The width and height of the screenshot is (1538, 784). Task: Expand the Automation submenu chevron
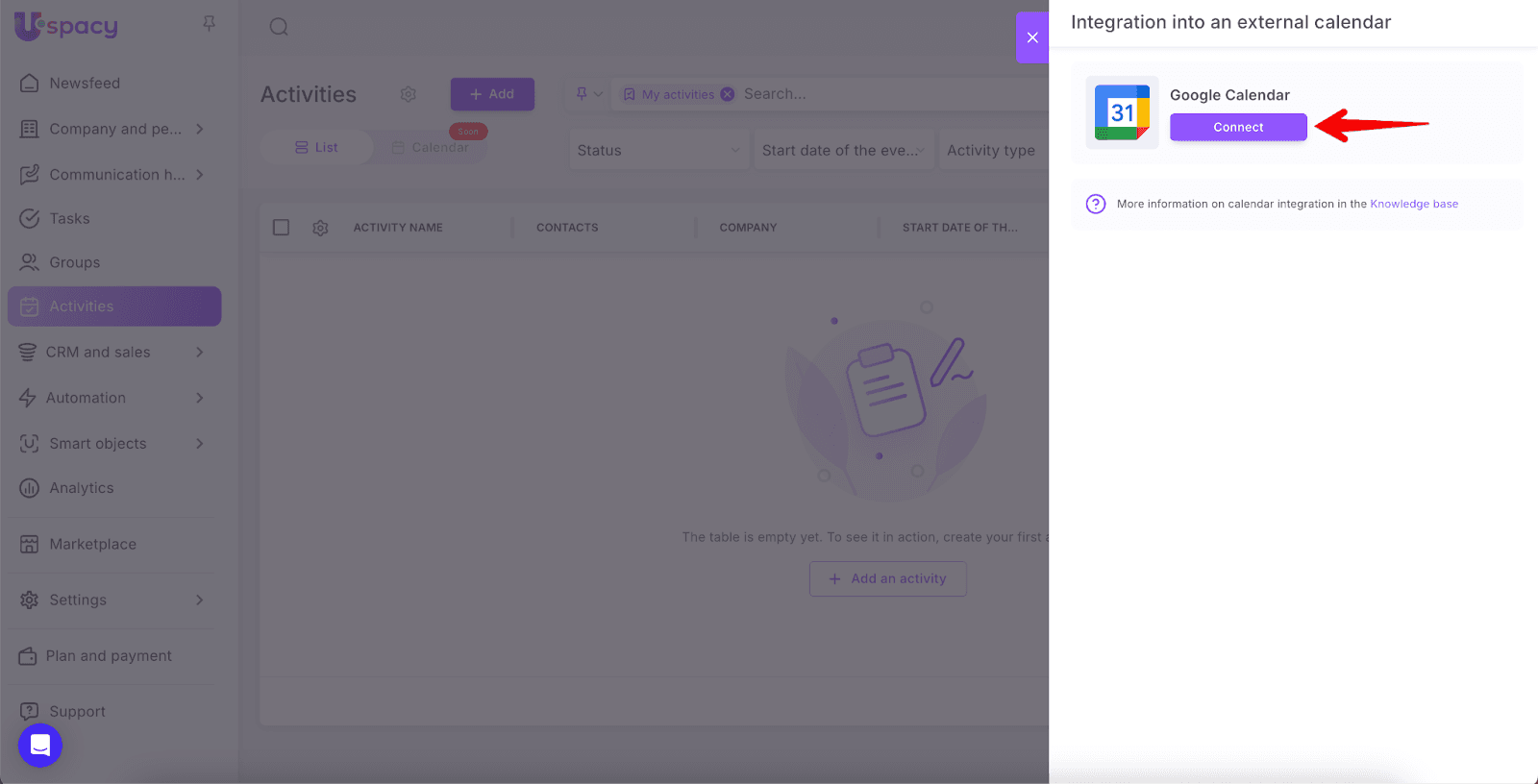[x=200, y=398]
